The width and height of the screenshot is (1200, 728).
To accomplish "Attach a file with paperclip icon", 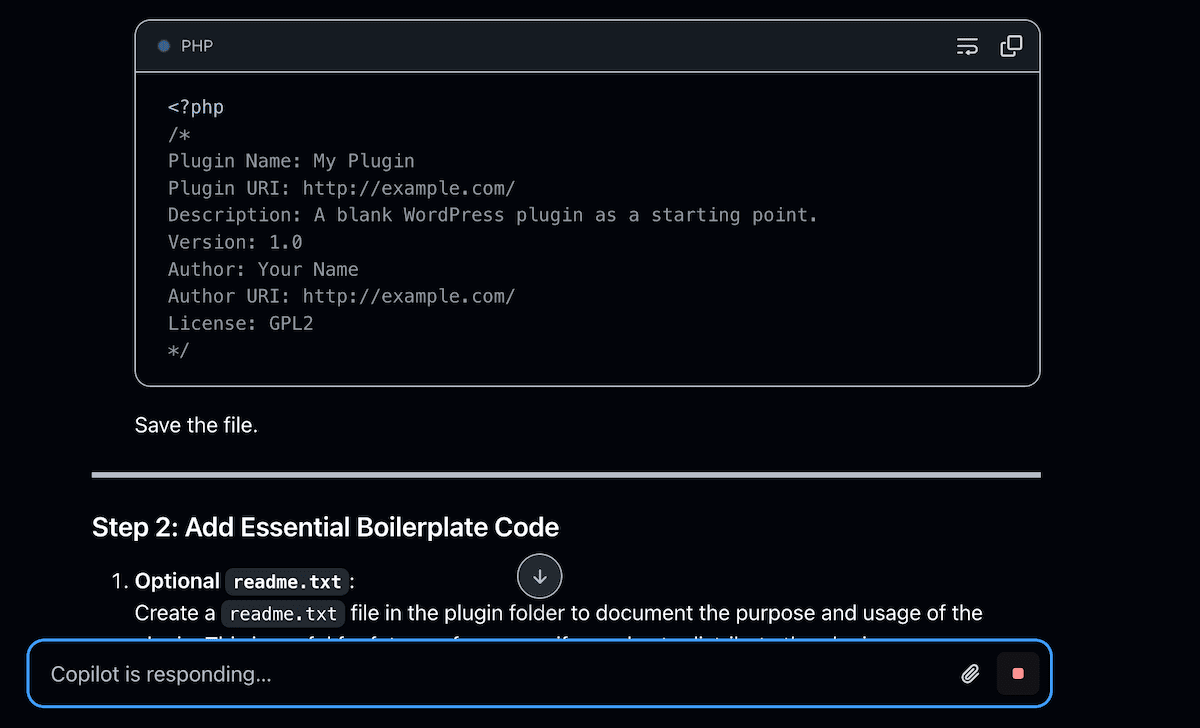I will coord(969,674).
